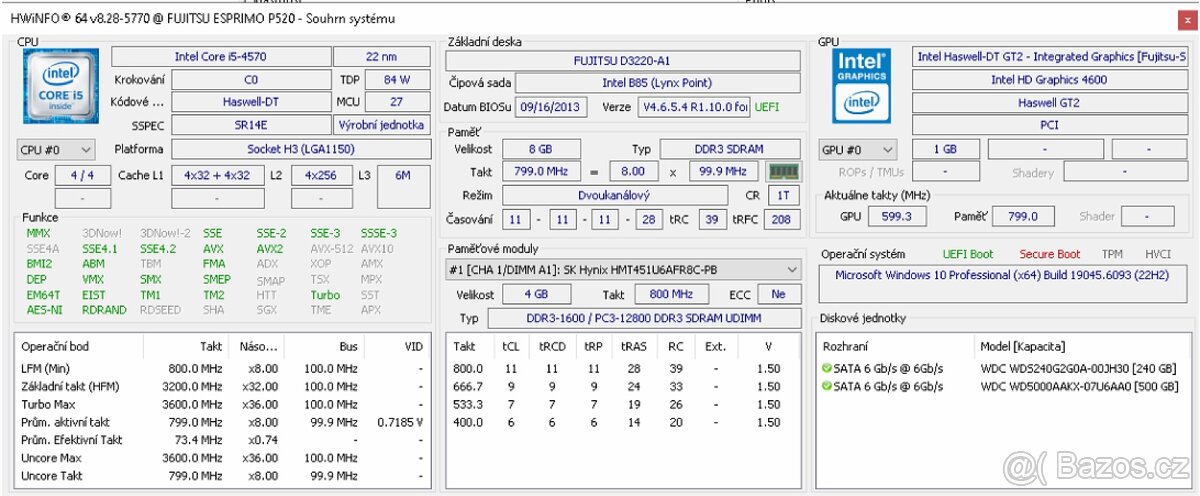Select the DDR3 SDRAM memory type field
This screenshot has height=496, width=1200.
click(731, 149)
